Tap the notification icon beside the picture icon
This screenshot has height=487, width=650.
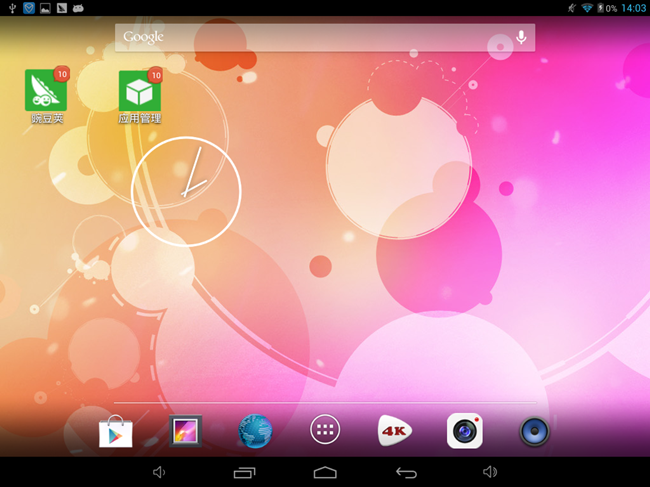(x=62, y=8)
